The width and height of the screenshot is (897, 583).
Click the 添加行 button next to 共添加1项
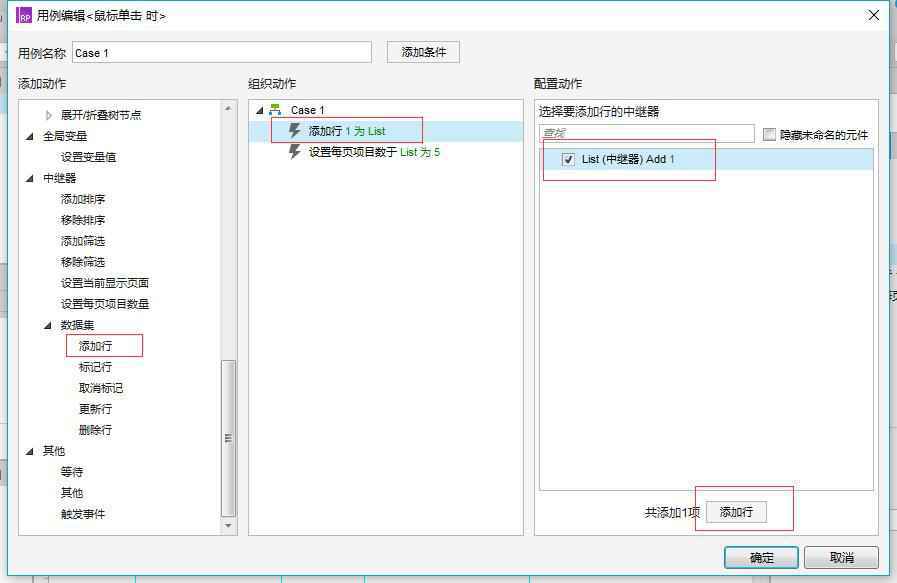click(x=736, y=512)
